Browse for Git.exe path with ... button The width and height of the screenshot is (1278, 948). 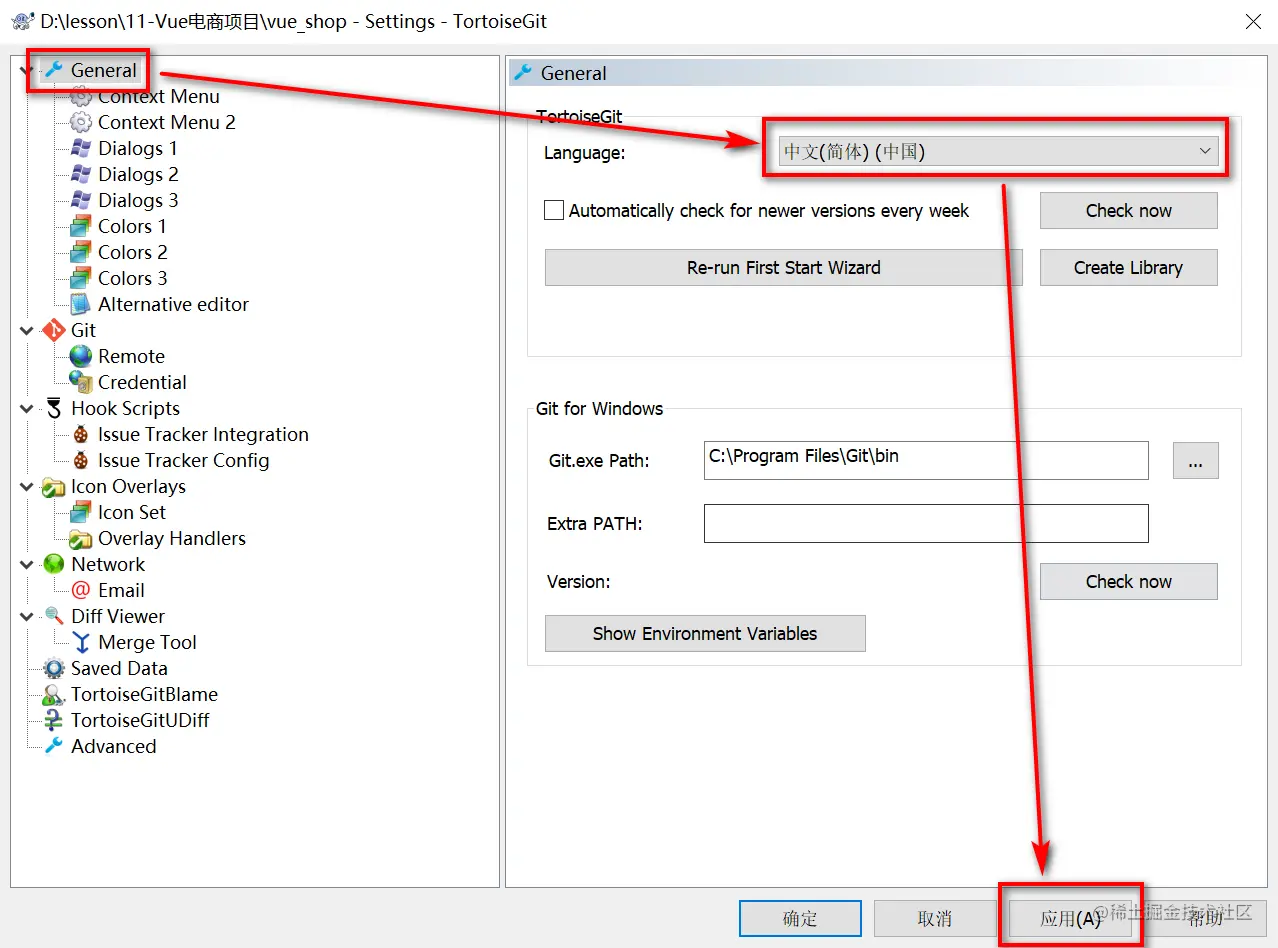click(x=1195, y=460)
